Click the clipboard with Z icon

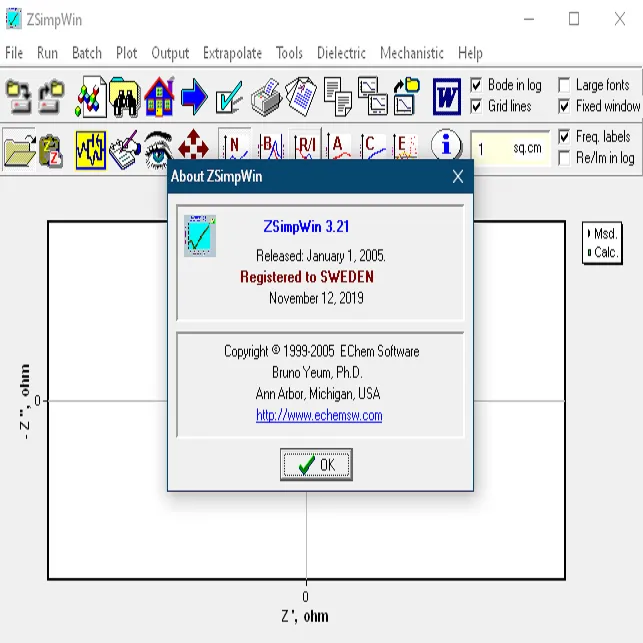[51, 151]
